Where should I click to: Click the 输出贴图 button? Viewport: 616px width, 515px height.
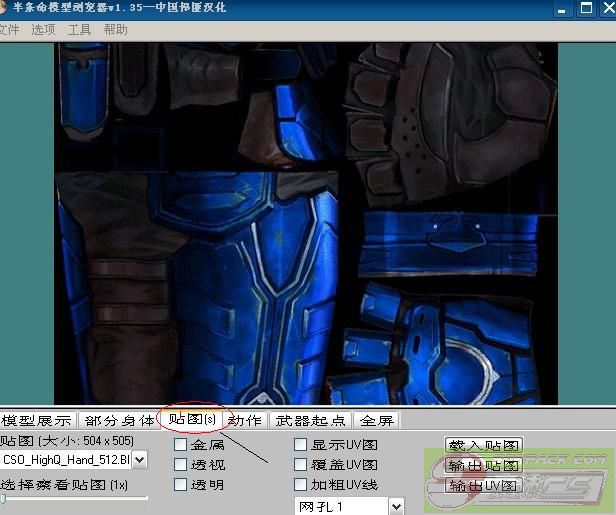pyautogui.click(x=484, y=465)
